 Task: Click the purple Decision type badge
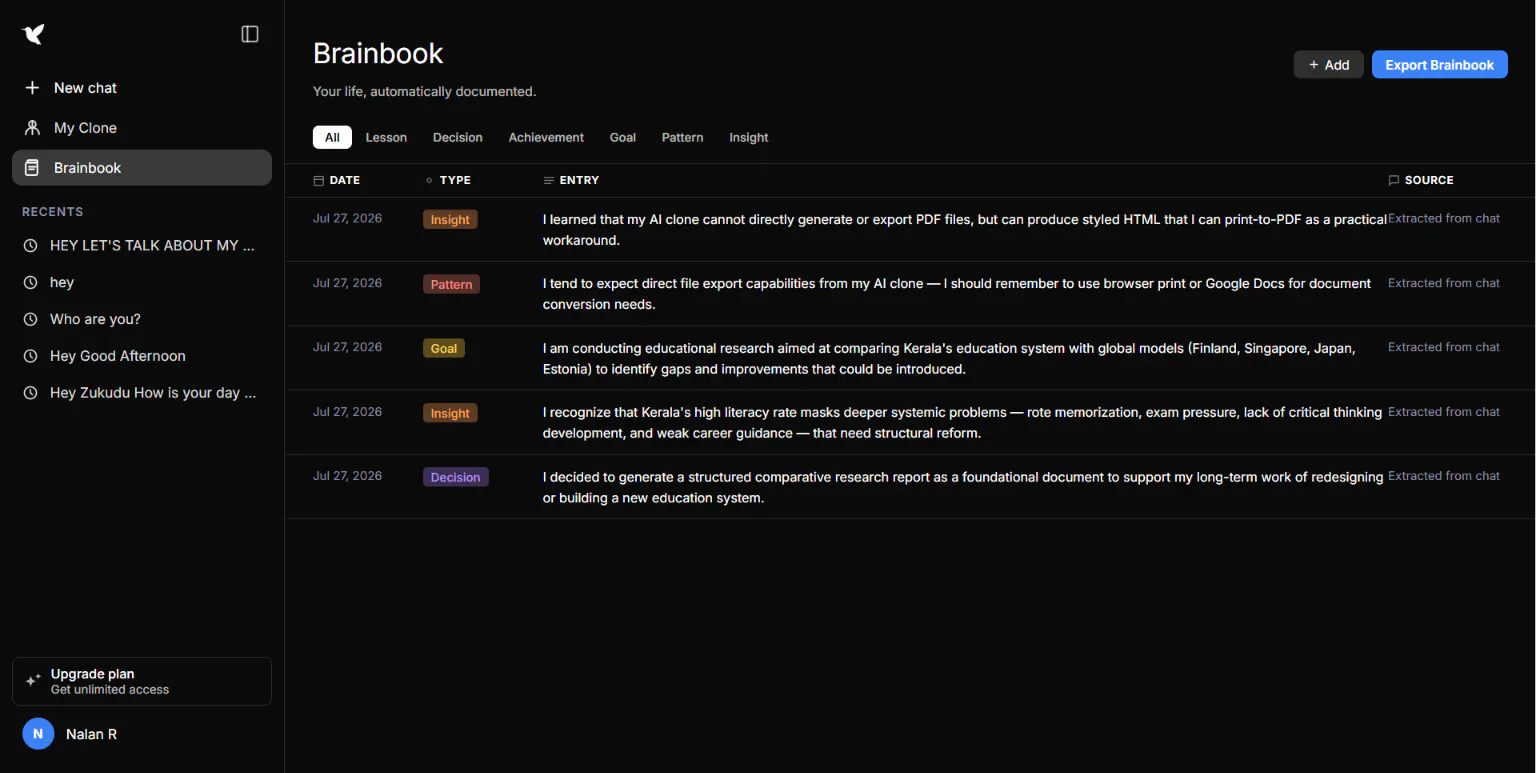455,477
